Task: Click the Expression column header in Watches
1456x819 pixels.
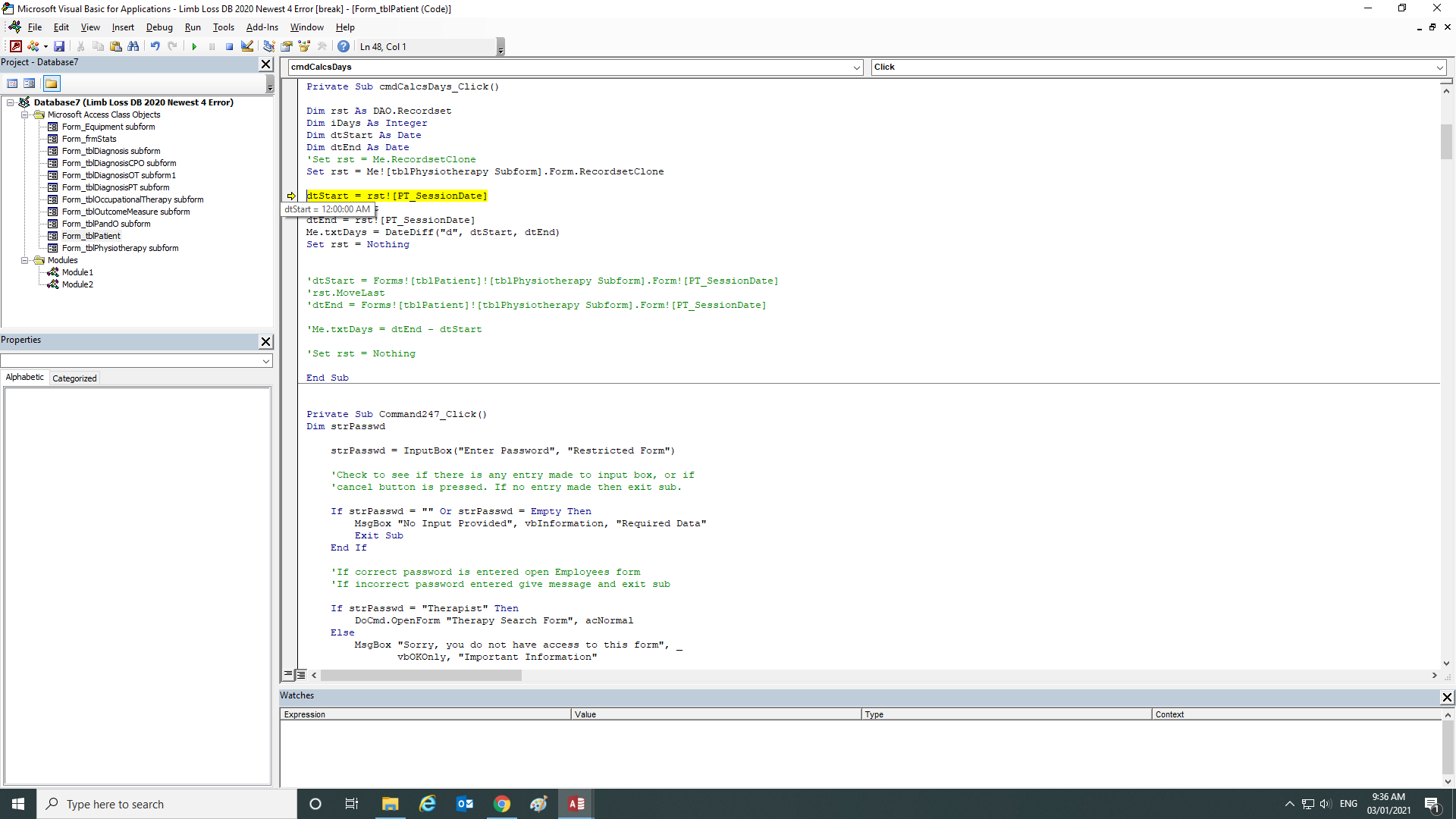Action: [425, 714]
